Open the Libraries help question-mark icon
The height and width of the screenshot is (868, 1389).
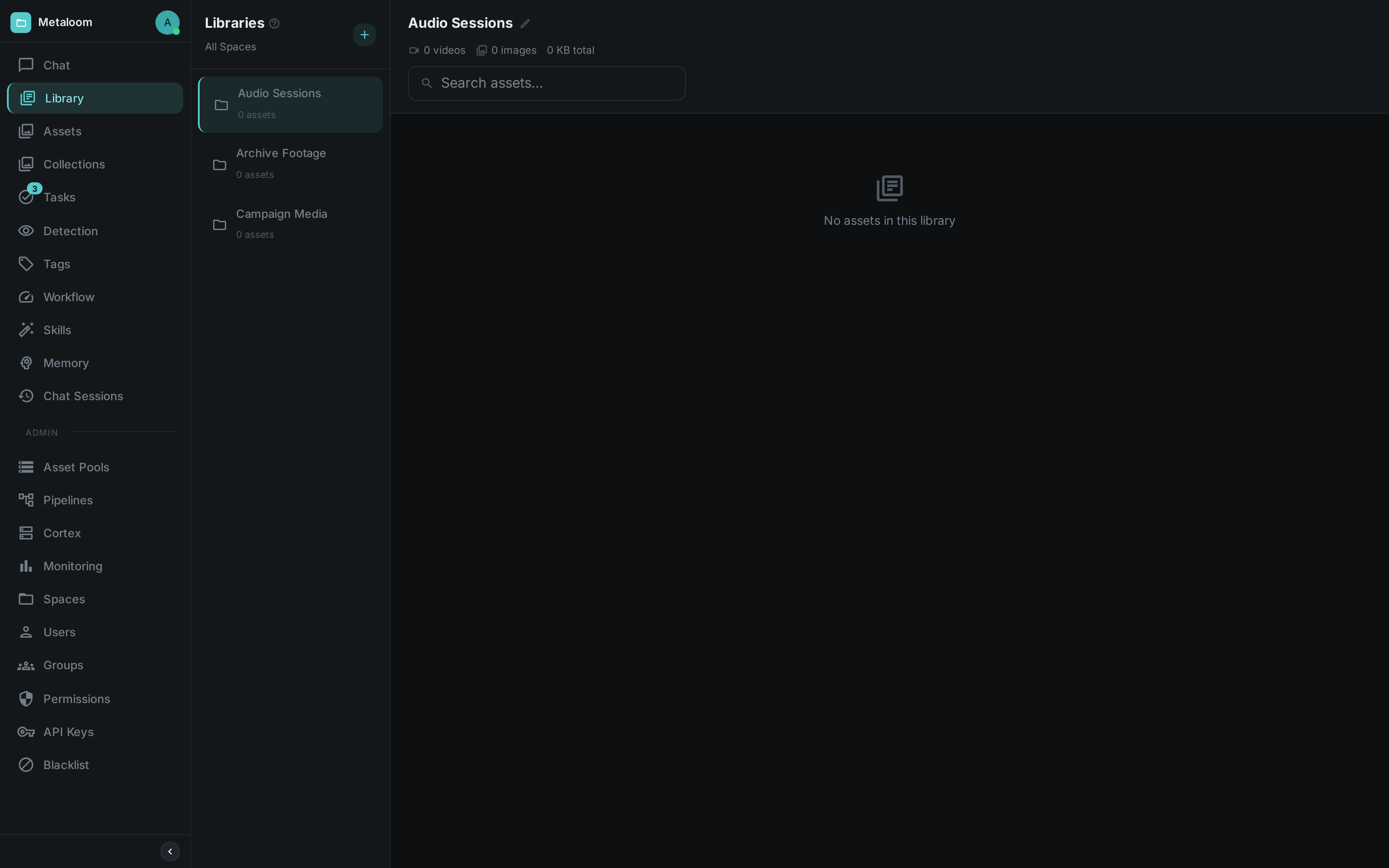pos(274,23)
